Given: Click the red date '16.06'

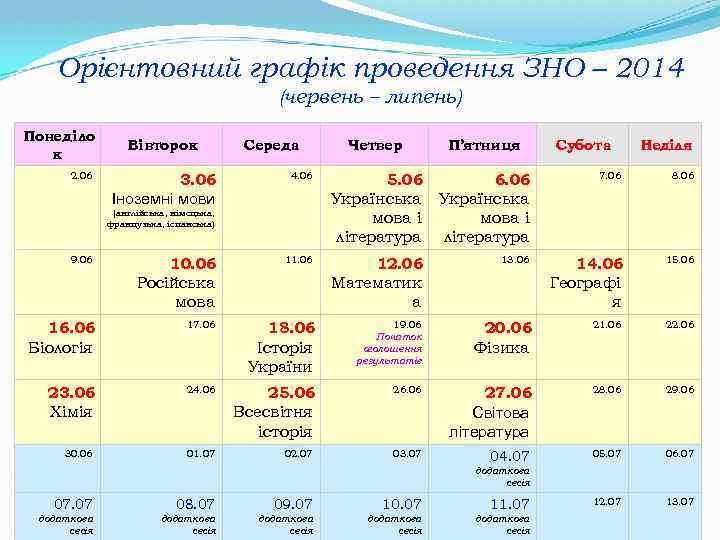Looking at the screenshot, I should pyautogui.click(x=72, y=327).
